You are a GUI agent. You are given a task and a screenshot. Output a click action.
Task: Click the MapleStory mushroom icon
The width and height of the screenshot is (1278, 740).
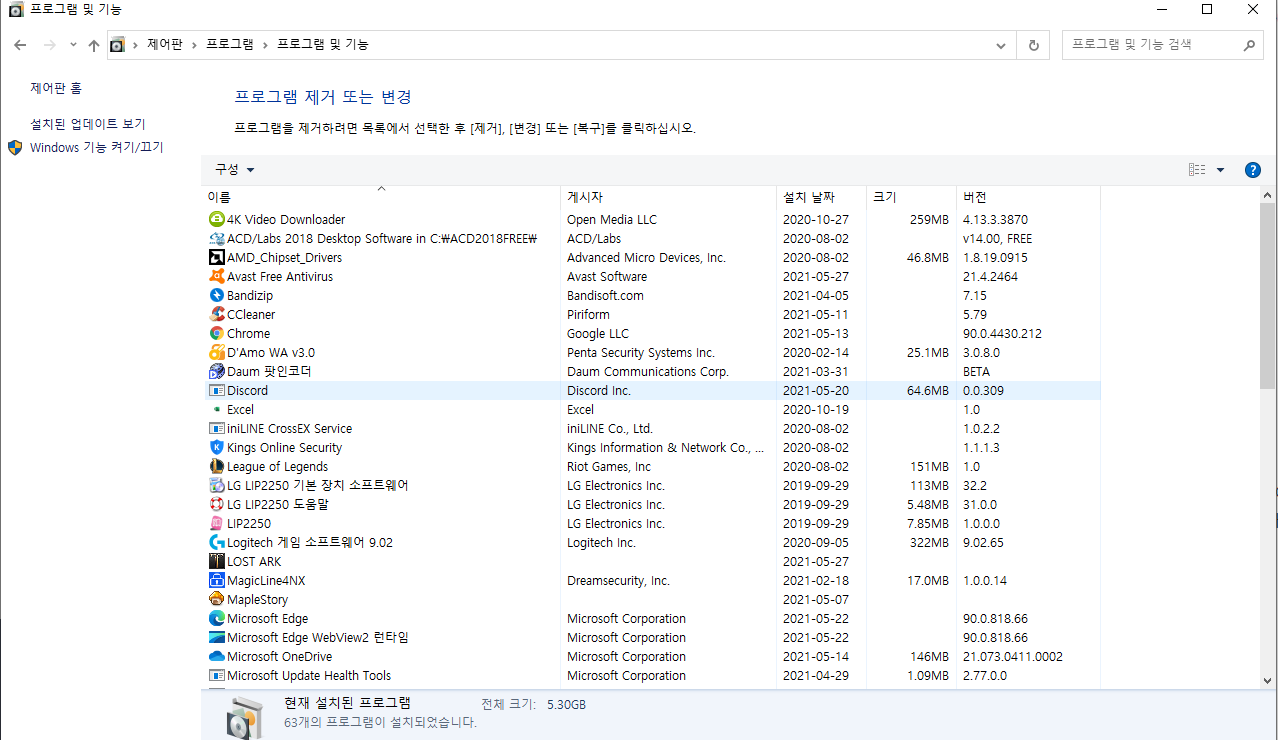[217, 599]
